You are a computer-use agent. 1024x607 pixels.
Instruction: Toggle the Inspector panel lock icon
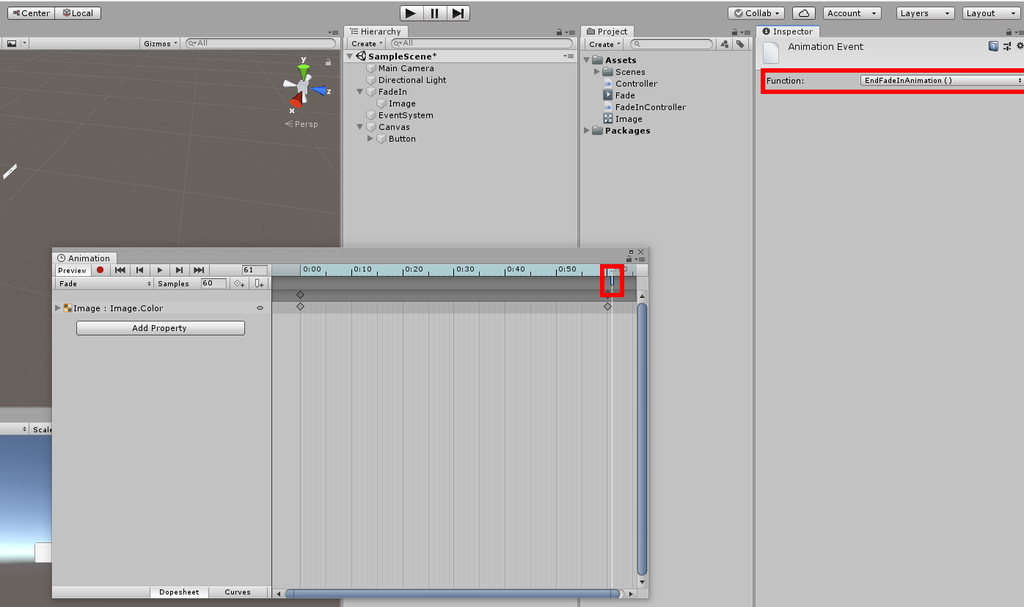[1009, 32]
